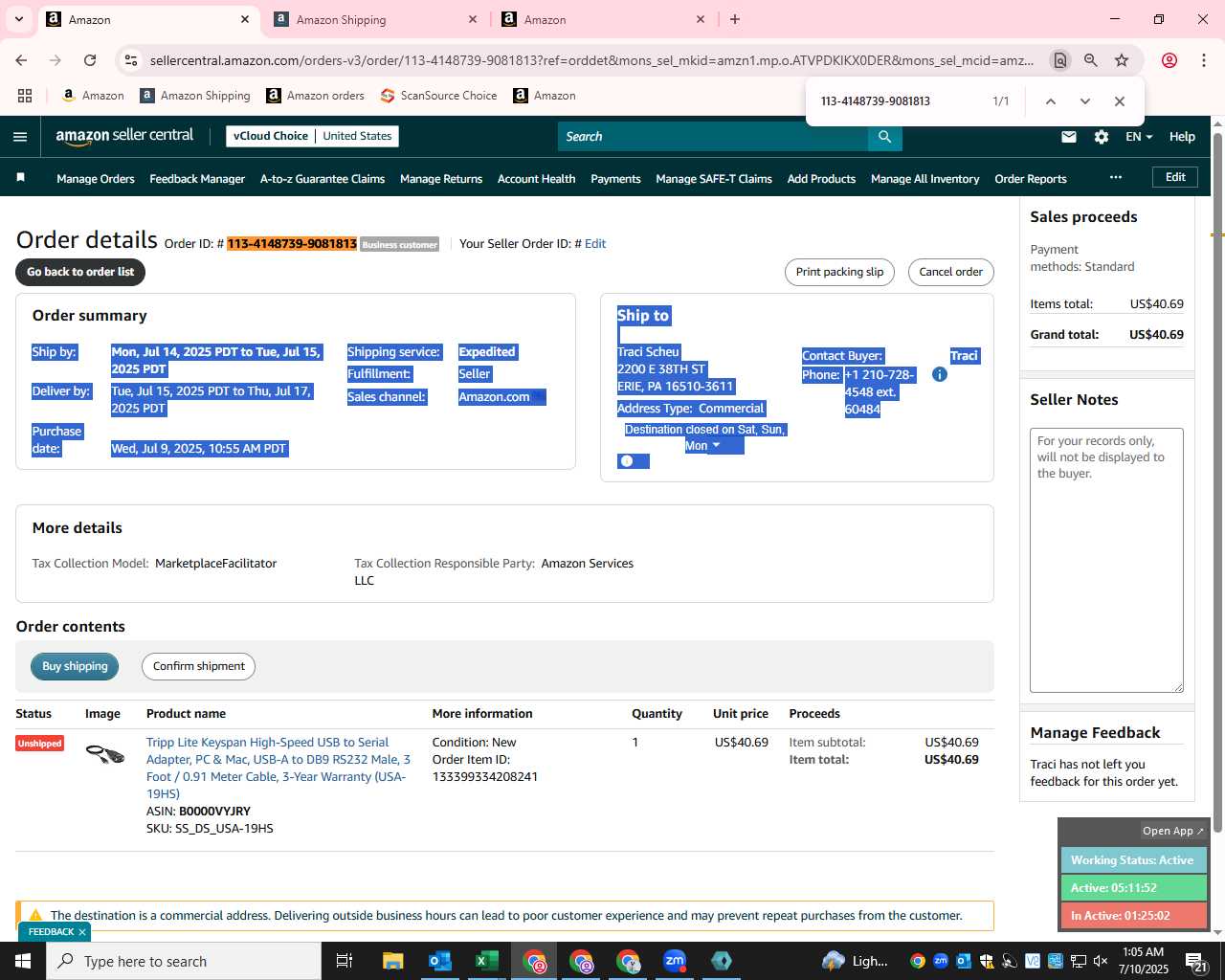Go to previous find result arrow
The image size is (1225, 980).
(1050, 101)
